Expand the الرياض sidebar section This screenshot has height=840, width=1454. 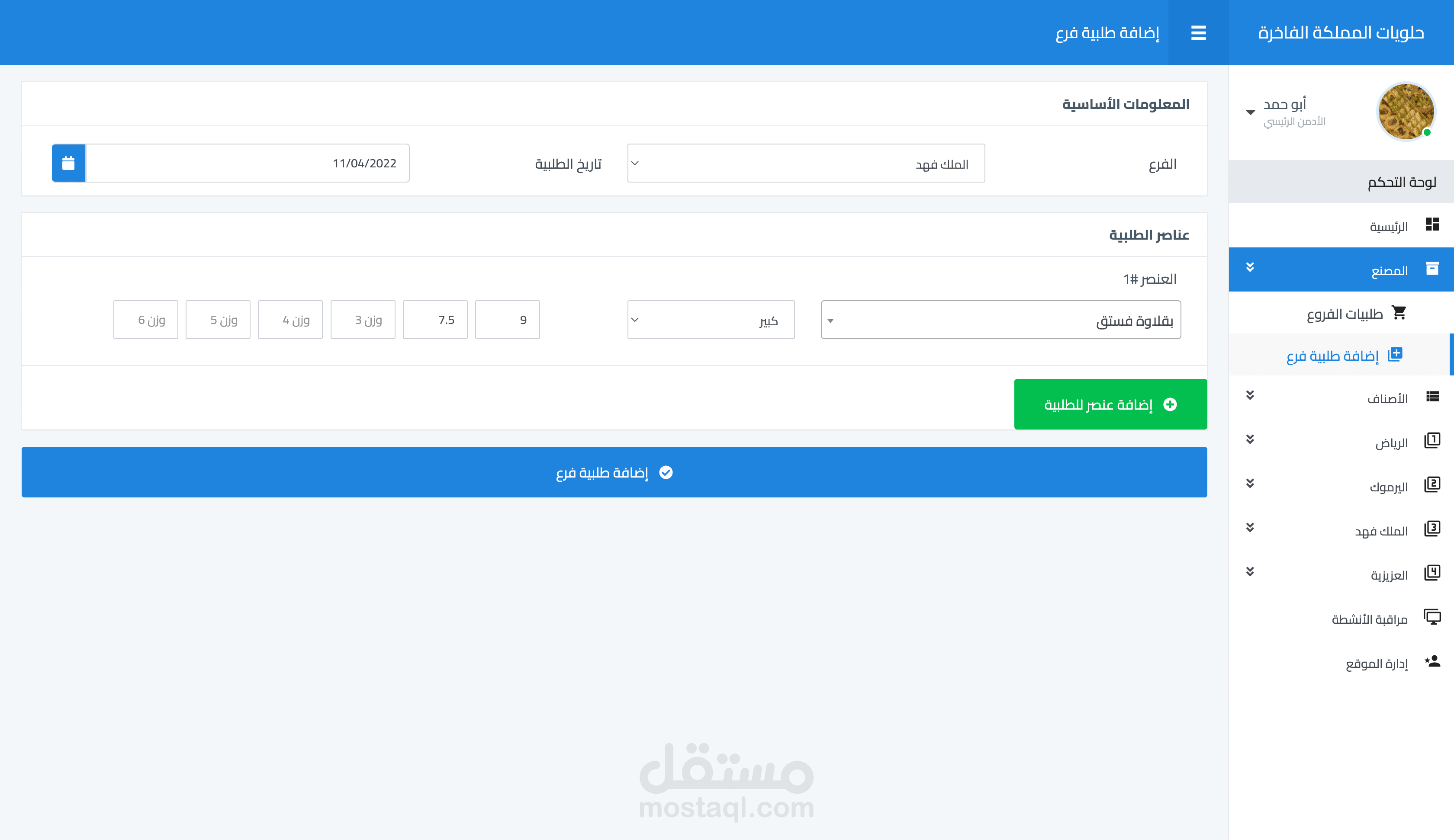(1250, 439)
